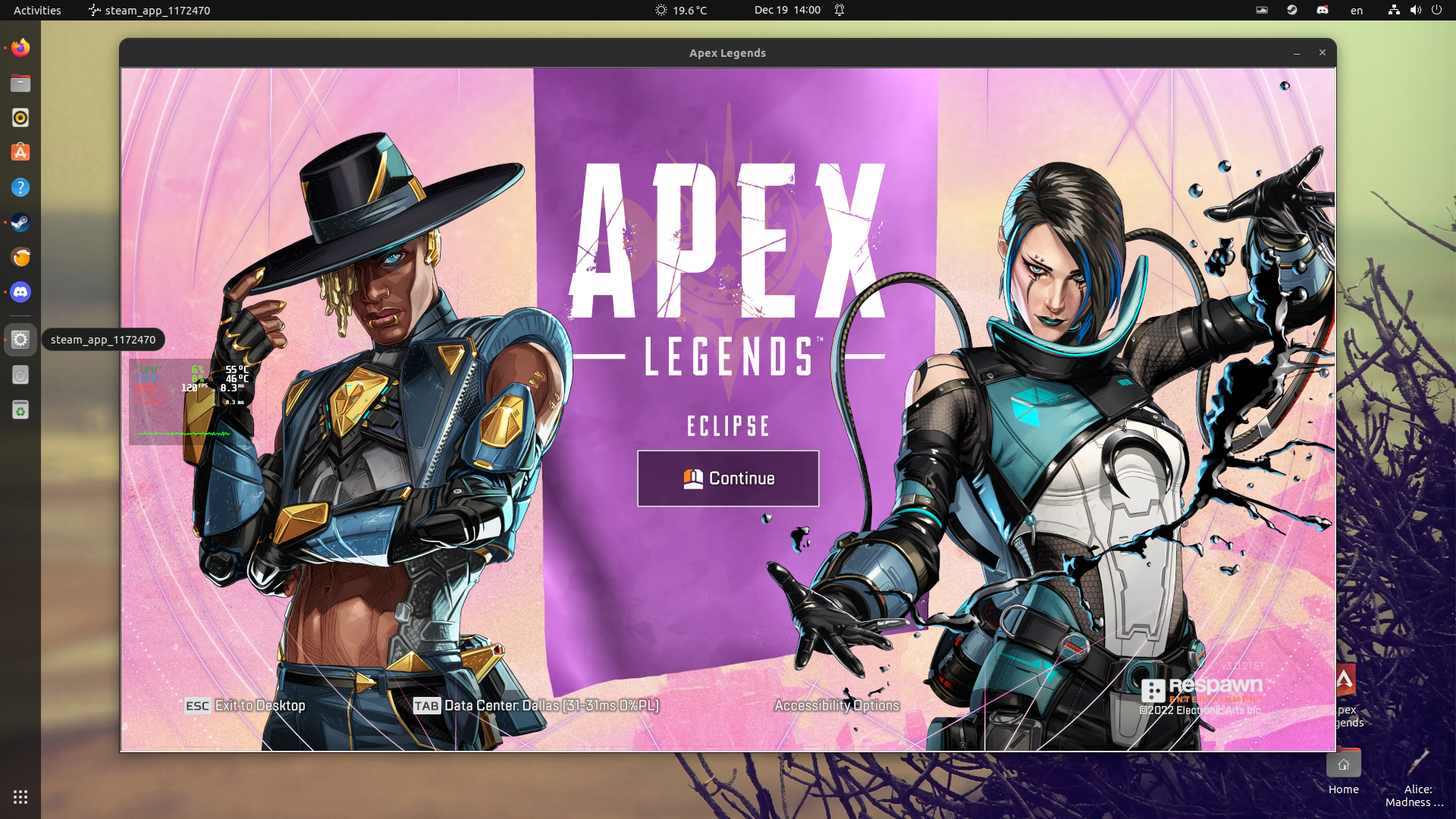
Task: Launch Rhythmbox music player from the dock
Action: point(20,118)
